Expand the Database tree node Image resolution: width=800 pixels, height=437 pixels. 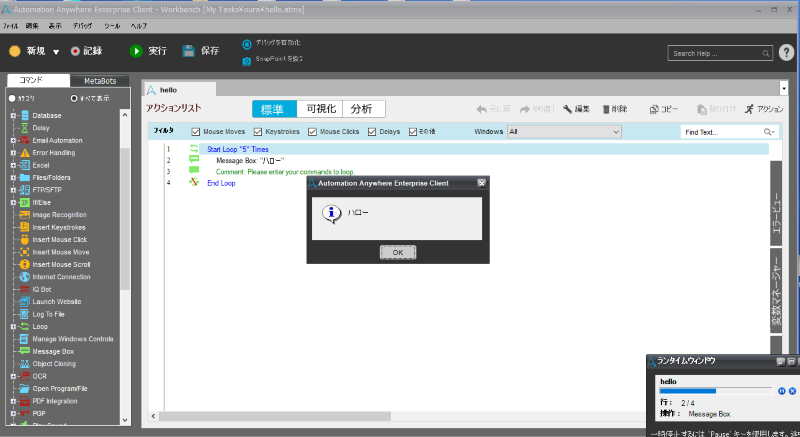click(13, 116)
